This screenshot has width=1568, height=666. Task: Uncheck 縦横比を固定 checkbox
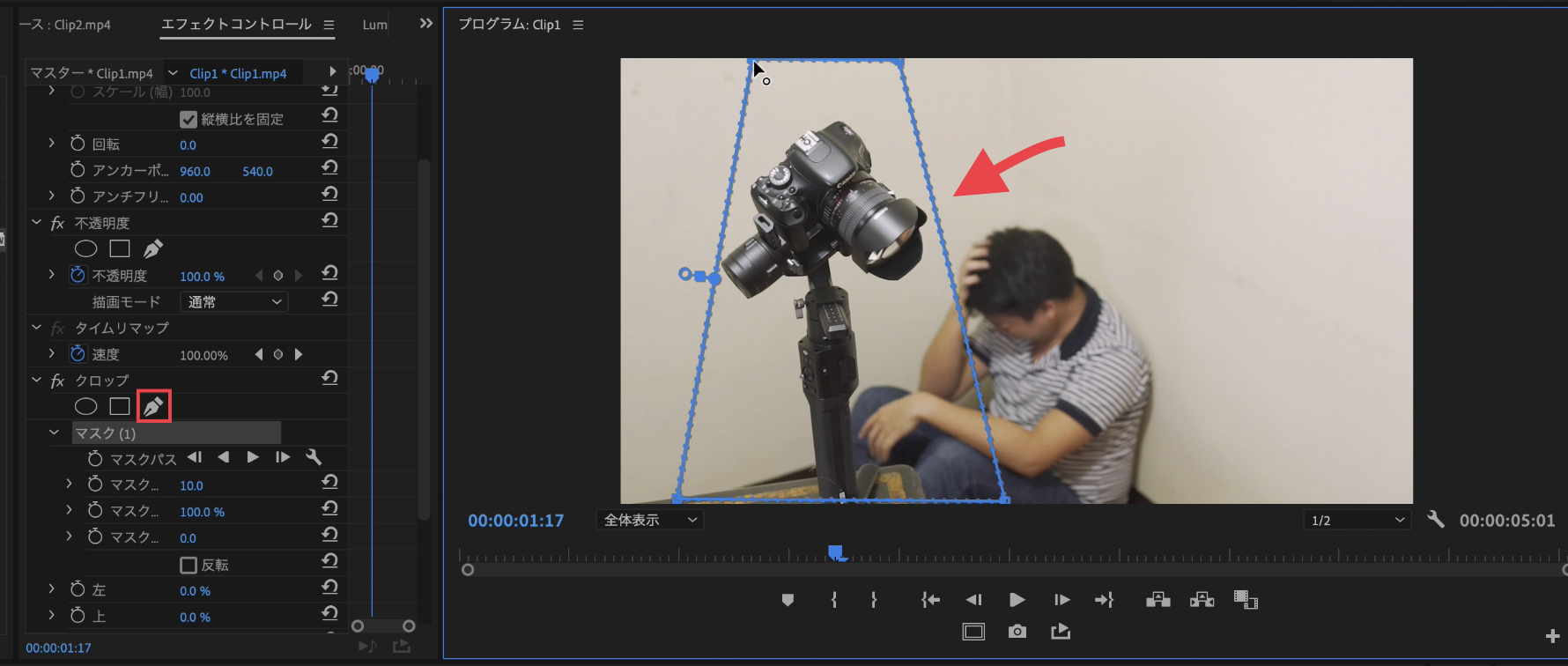[189, 119]
